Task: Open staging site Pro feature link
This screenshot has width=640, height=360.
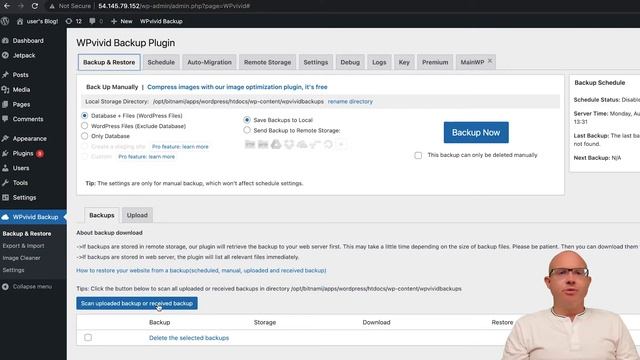Action: tap(180, 147)
